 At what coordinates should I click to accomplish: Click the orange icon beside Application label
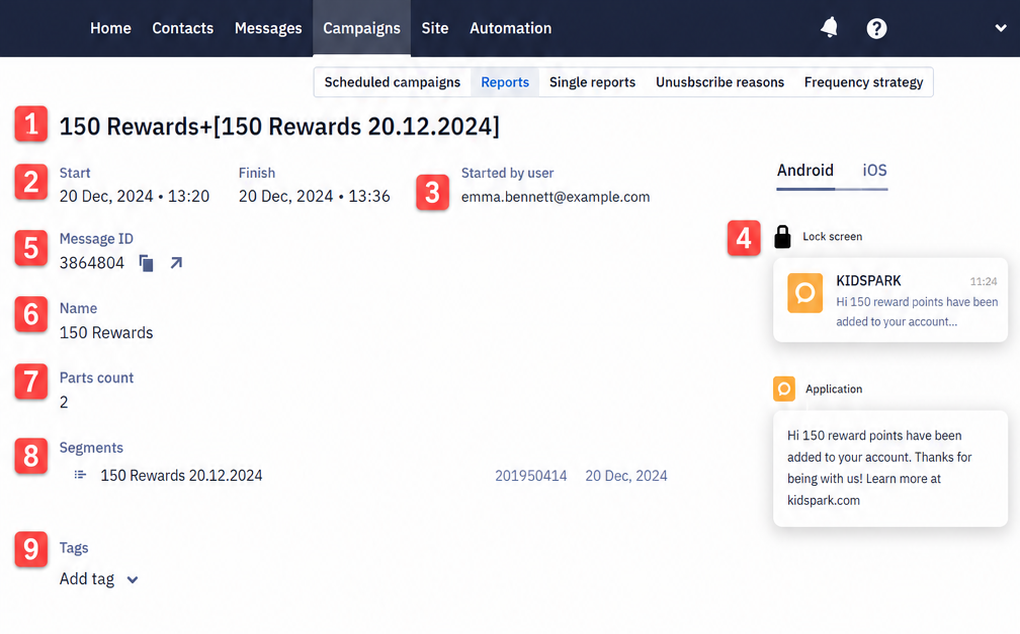tap(784, 389)
